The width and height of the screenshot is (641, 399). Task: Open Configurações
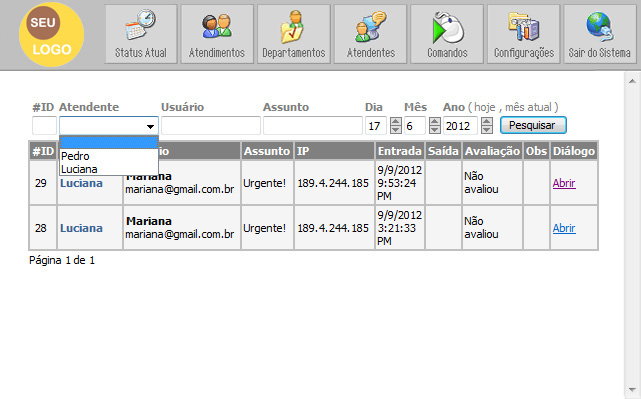pos(523,34)
